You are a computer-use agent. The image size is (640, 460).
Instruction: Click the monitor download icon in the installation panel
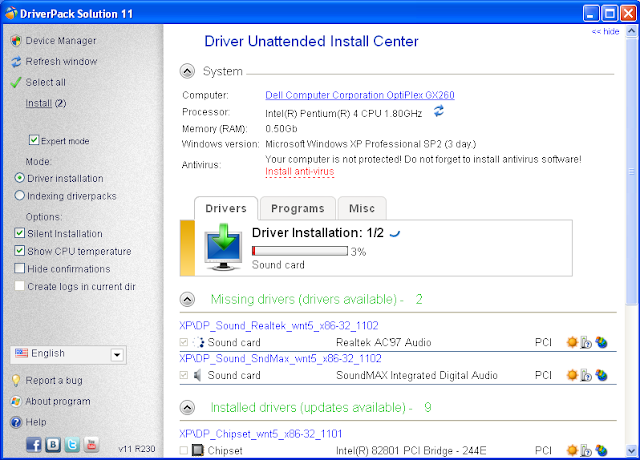pos(223,247)
